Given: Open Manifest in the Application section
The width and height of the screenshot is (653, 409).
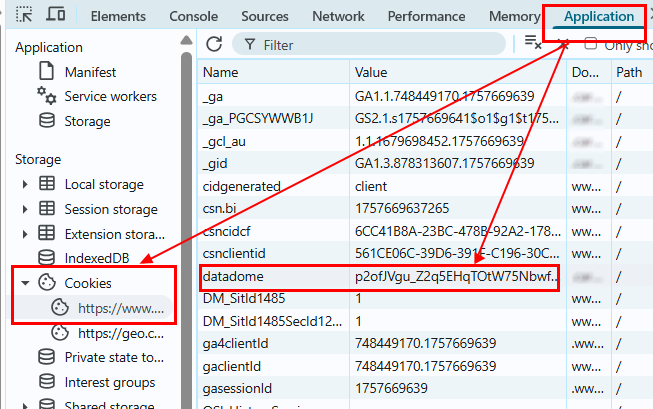Looking at the screenshot, I should click(x=90, y=72).
